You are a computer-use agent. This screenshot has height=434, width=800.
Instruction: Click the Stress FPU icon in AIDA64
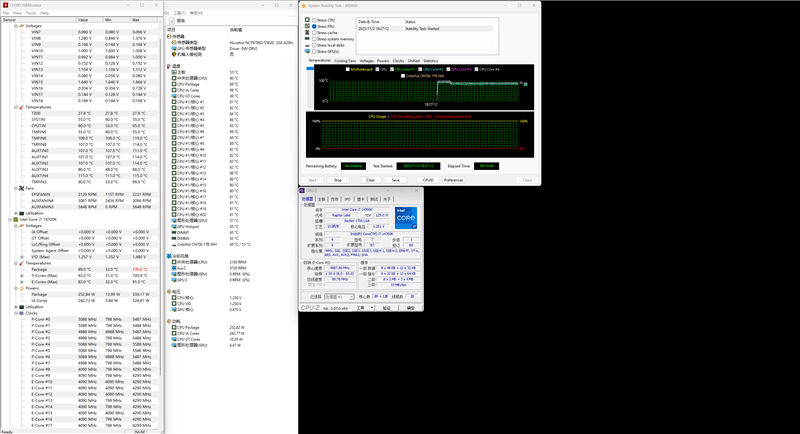click(307, 26)
